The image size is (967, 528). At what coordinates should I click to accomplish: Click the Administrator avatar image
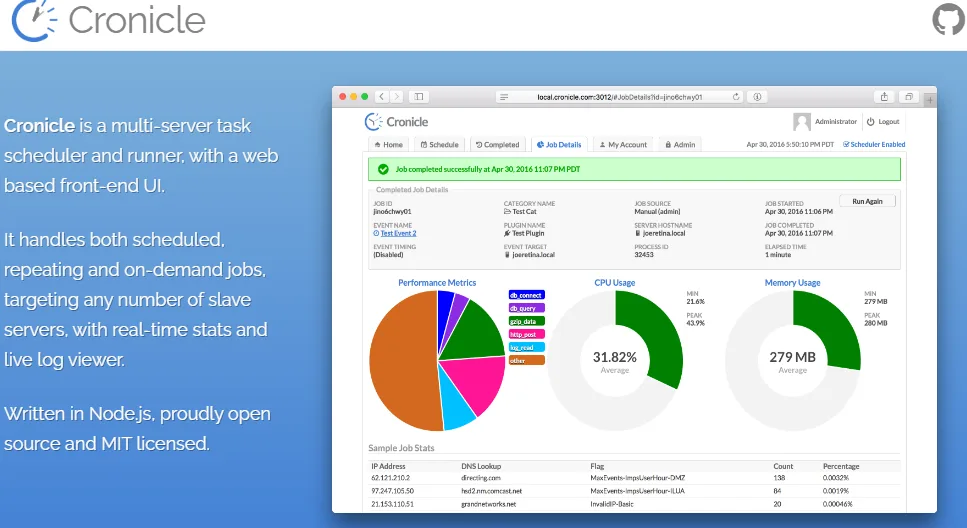pos(801,122)
